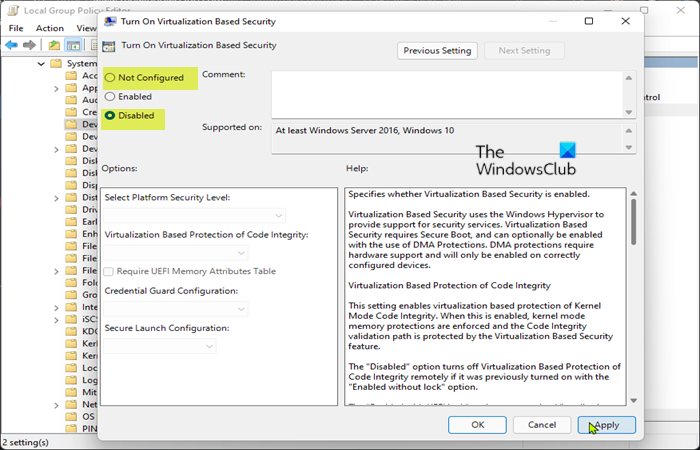
Task: Click the grey Forward arrow in the toolbar
Action: 29,45
